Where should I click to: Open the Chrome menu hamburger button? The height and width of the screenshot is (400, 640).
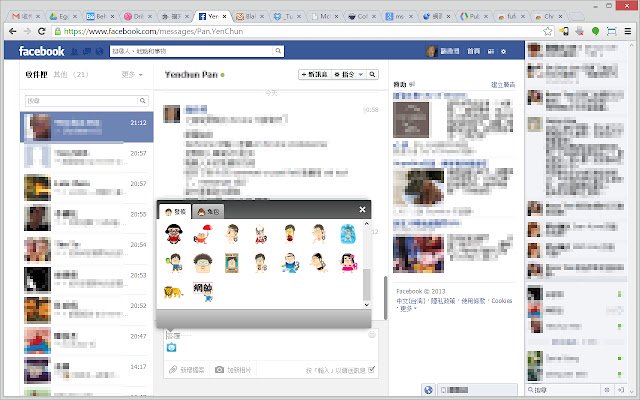(x=628, y=31)
